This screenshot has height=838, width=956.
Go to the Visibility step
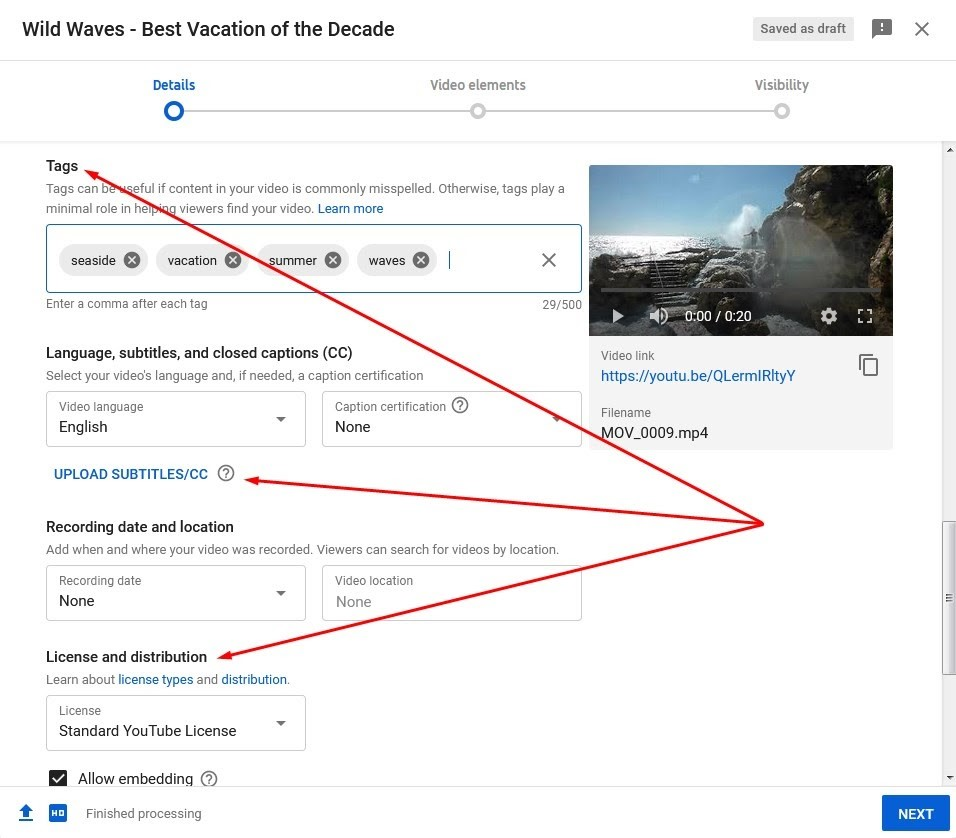click(782, 98)
